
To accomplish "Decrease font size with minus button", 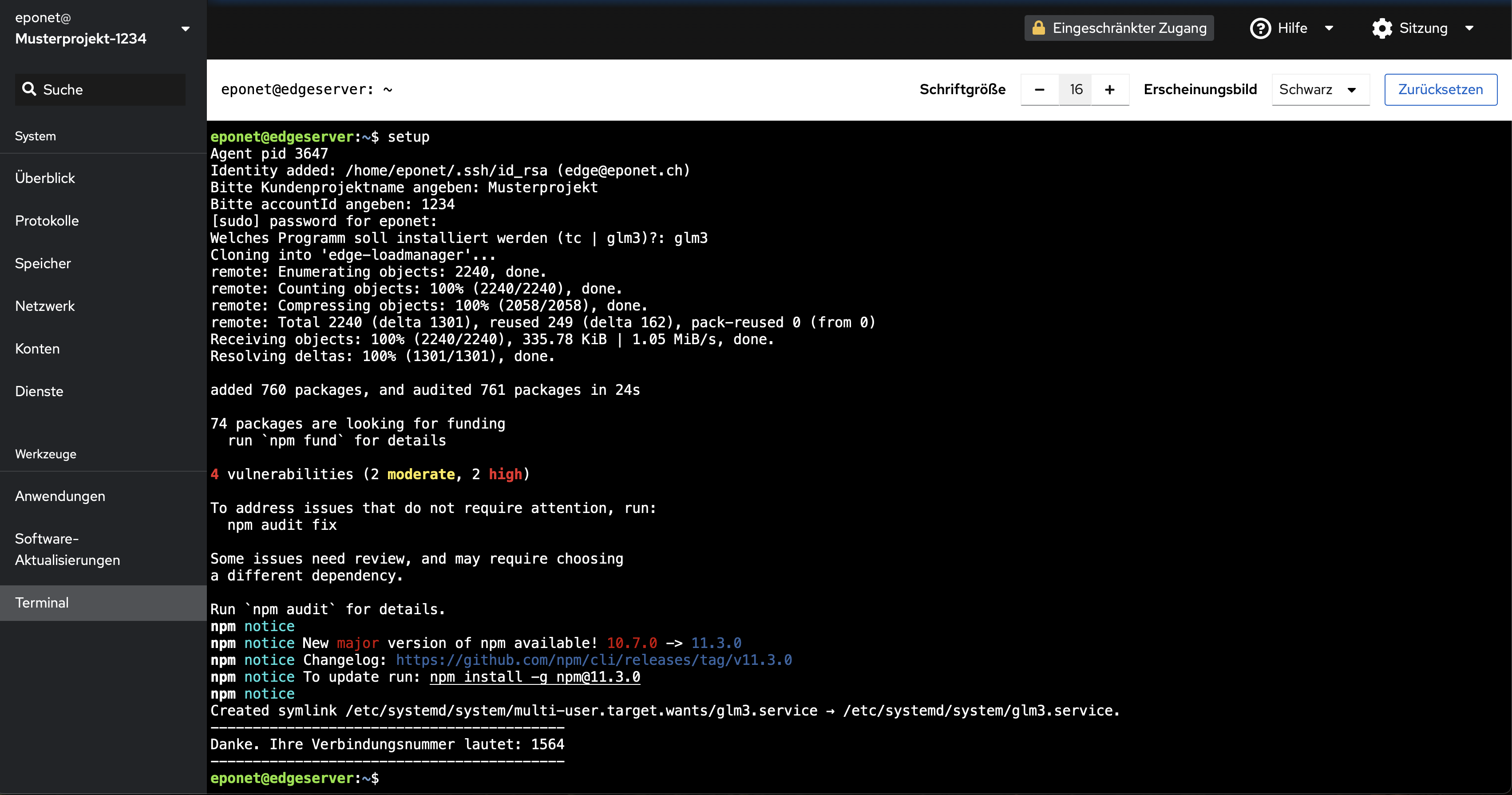I will 1040,90.
